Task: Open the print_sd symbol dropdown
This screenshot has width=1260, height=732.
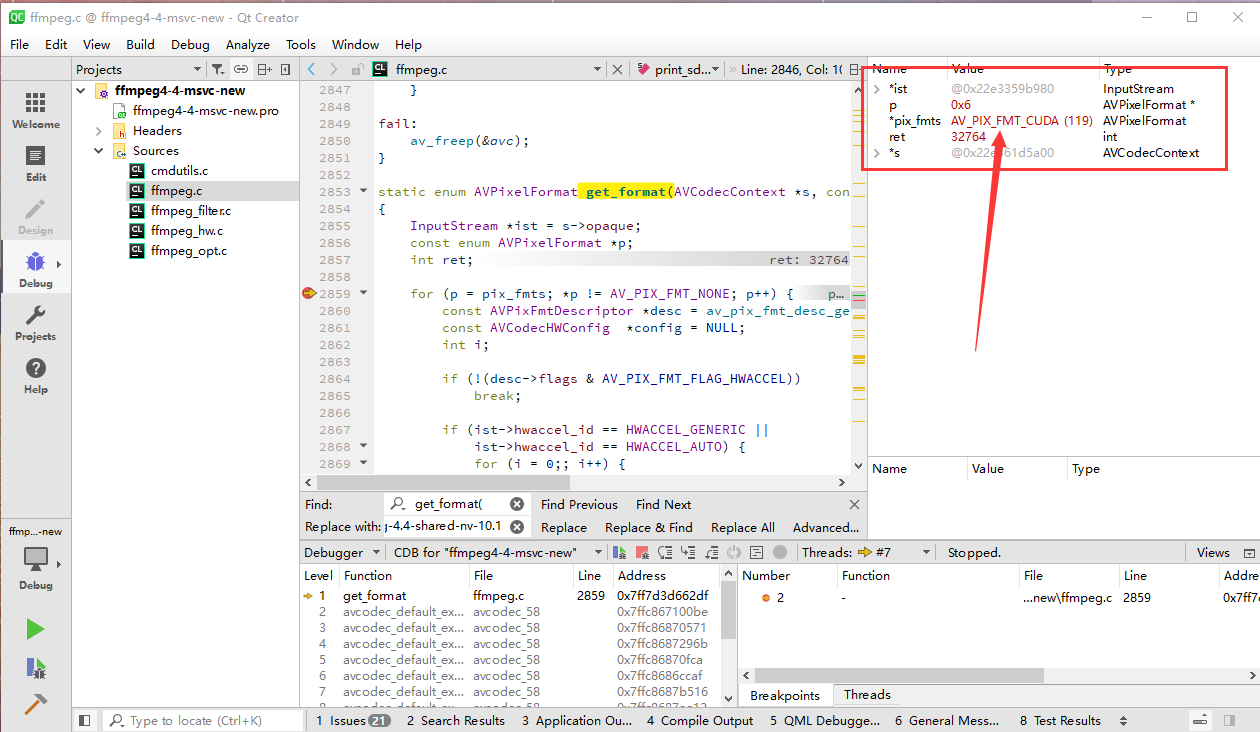Action: point(677,69)
